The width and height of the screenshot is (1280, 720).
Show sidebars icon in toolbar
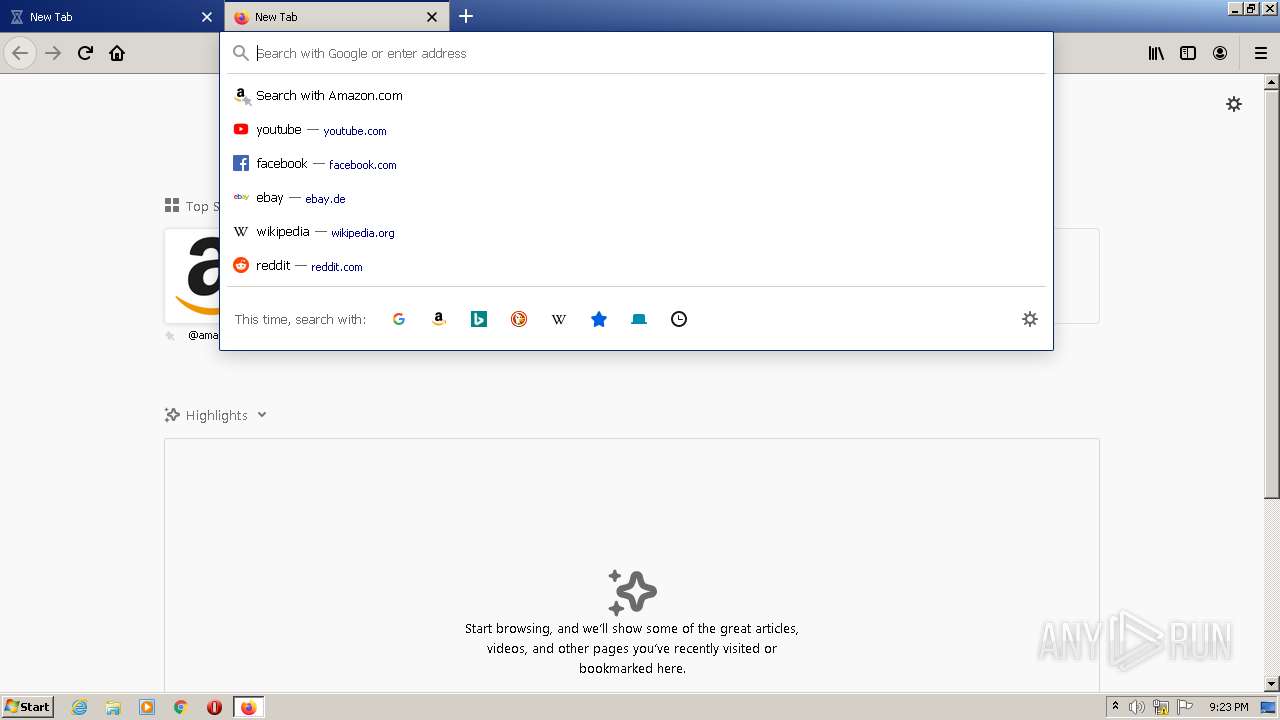tap(1188, 53)
